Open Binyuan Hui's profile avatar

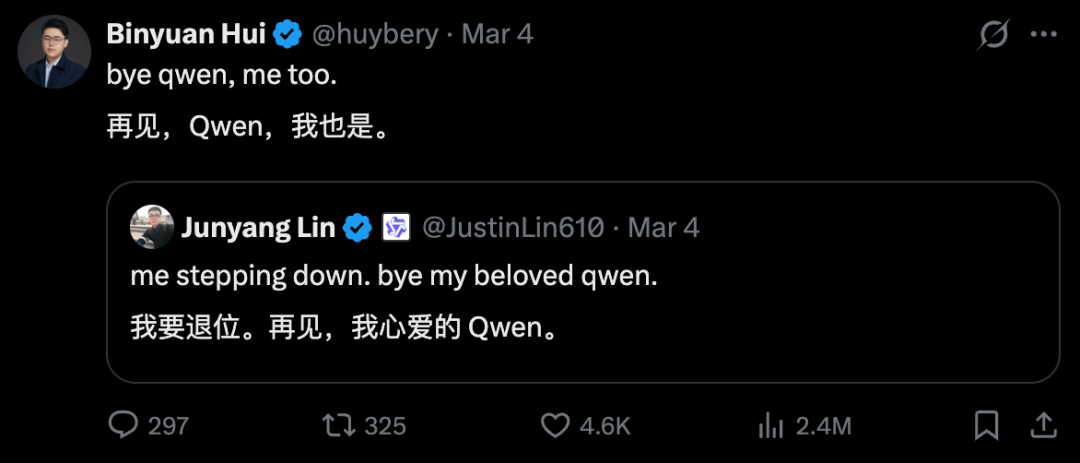click(x=54, y=52)
